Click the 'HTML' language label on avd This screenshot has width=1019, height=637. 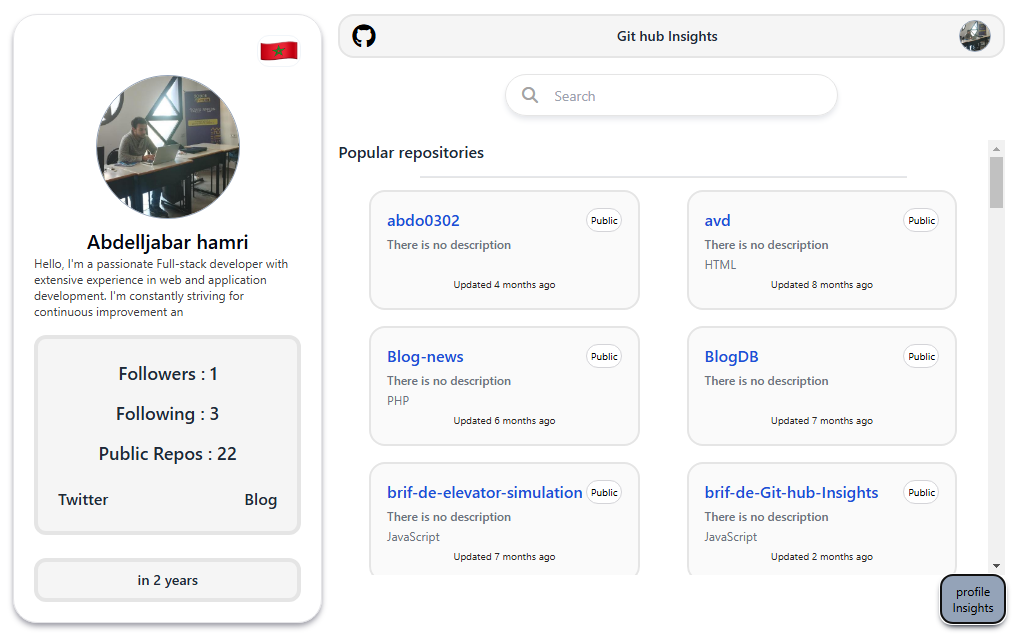coord(720,265)
